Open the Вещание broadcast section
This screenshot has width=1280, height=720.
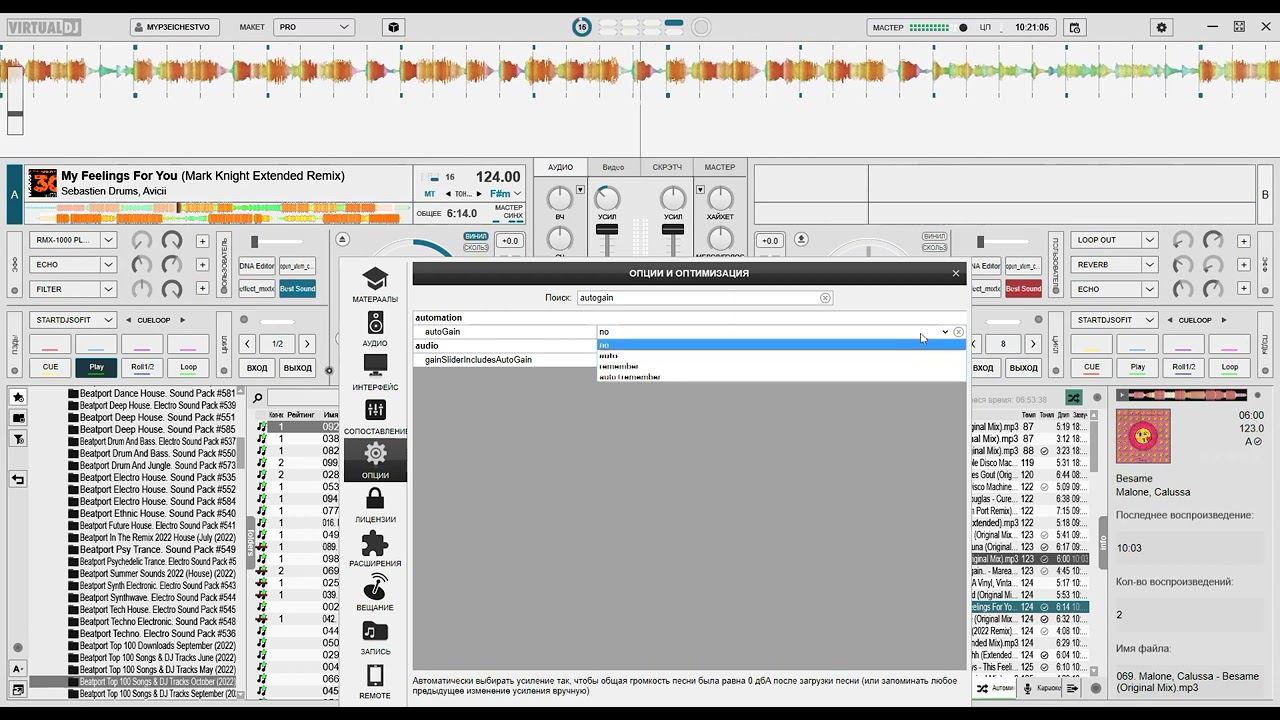click(x=375, y=593)
